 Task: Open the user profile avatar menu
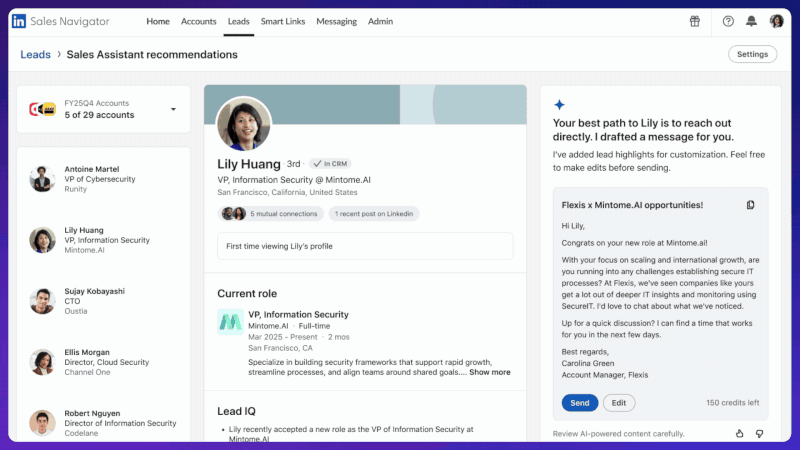click(777, 21)
